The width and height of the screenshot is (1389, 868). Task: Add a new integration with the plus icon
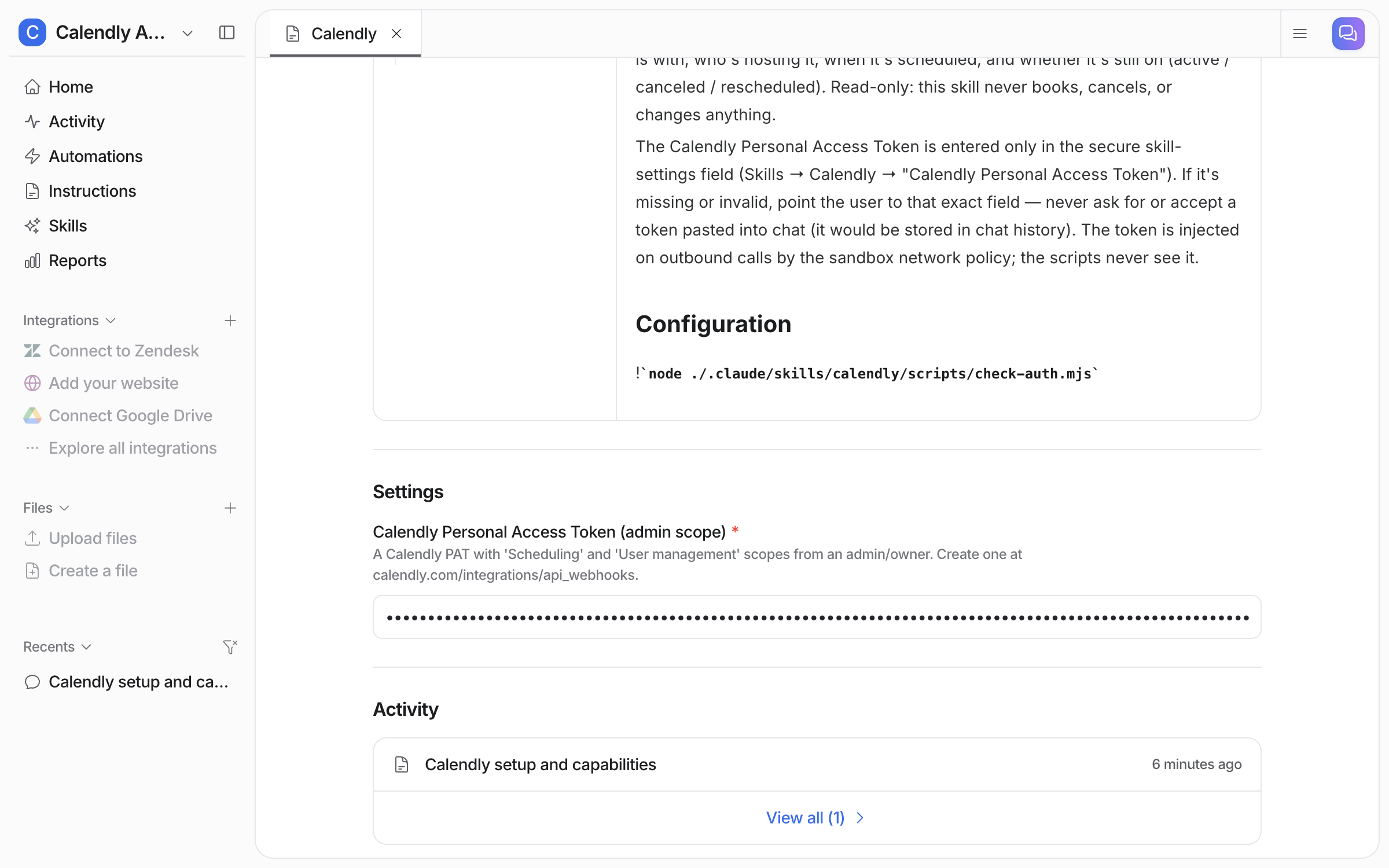pos(230,321)
